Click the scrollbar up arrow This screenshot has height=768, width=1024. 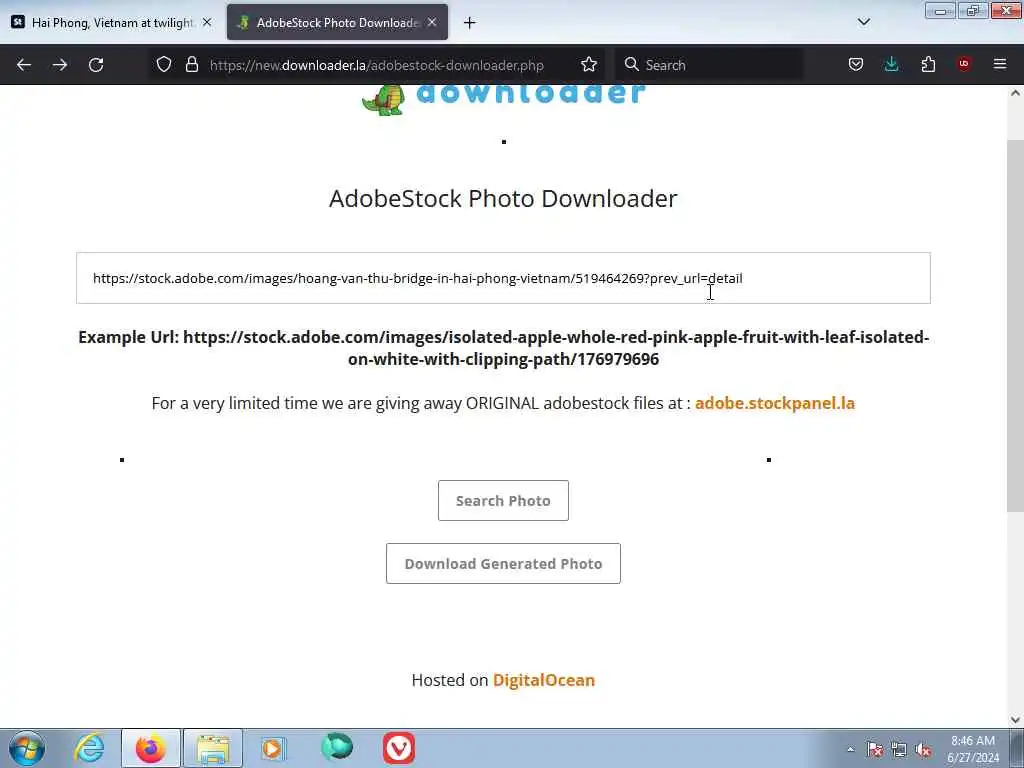click(1015, 93)
